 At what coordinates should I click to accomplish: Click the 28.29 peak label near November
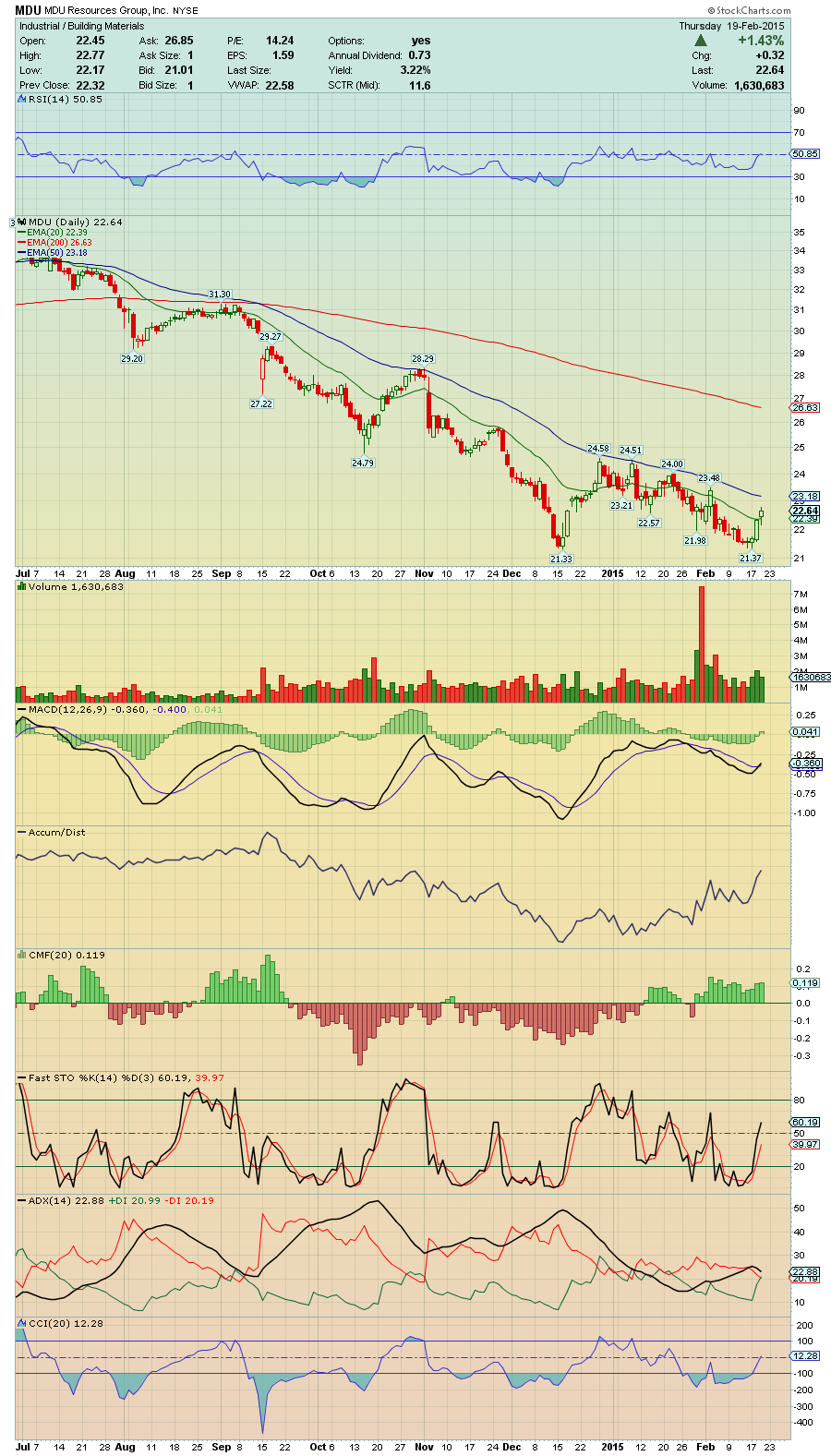[x=423, y=358]
